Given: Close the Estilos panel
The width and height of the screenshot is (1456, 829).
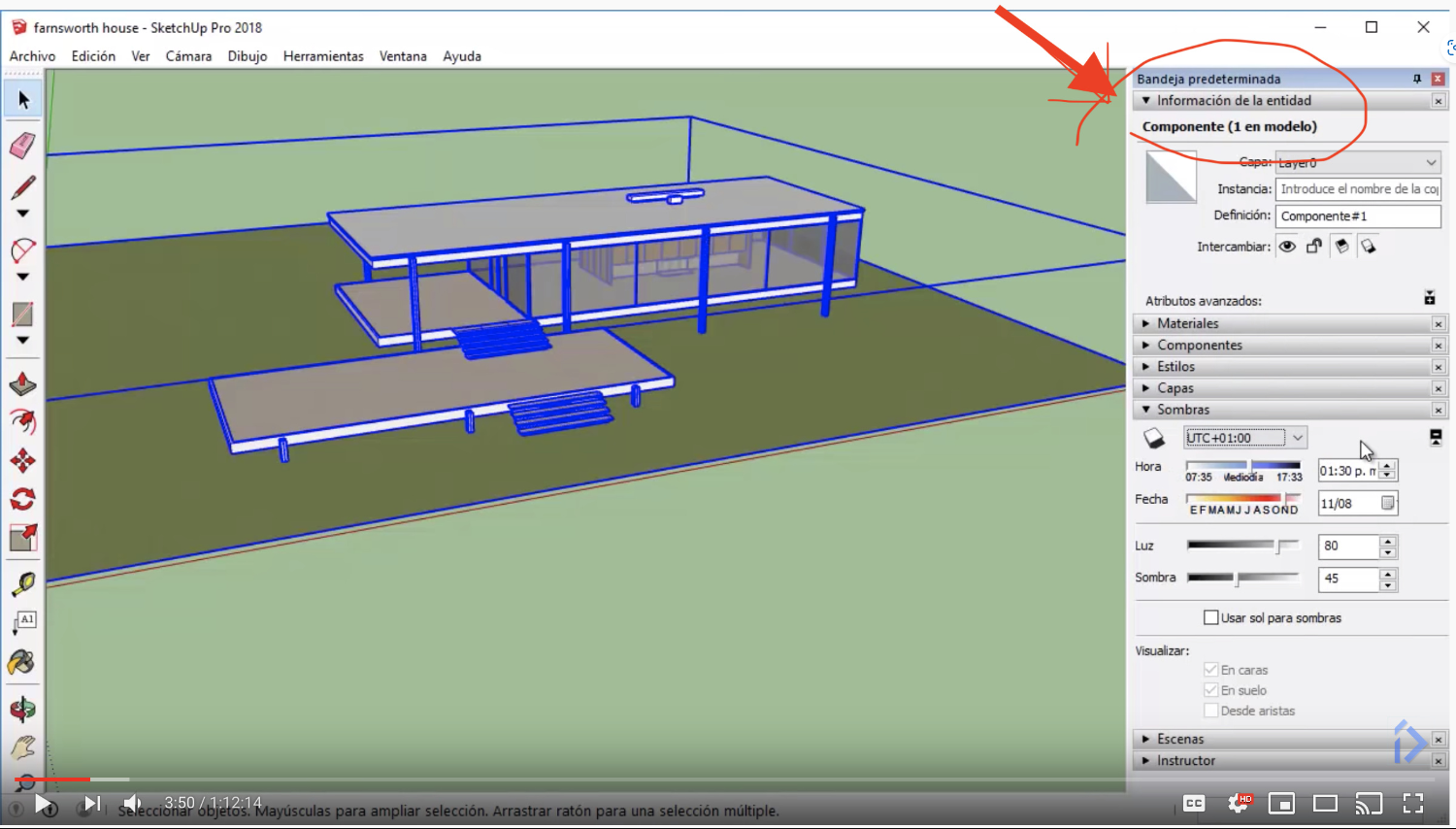Looking at the screenshot, I should coord(1439,366).
